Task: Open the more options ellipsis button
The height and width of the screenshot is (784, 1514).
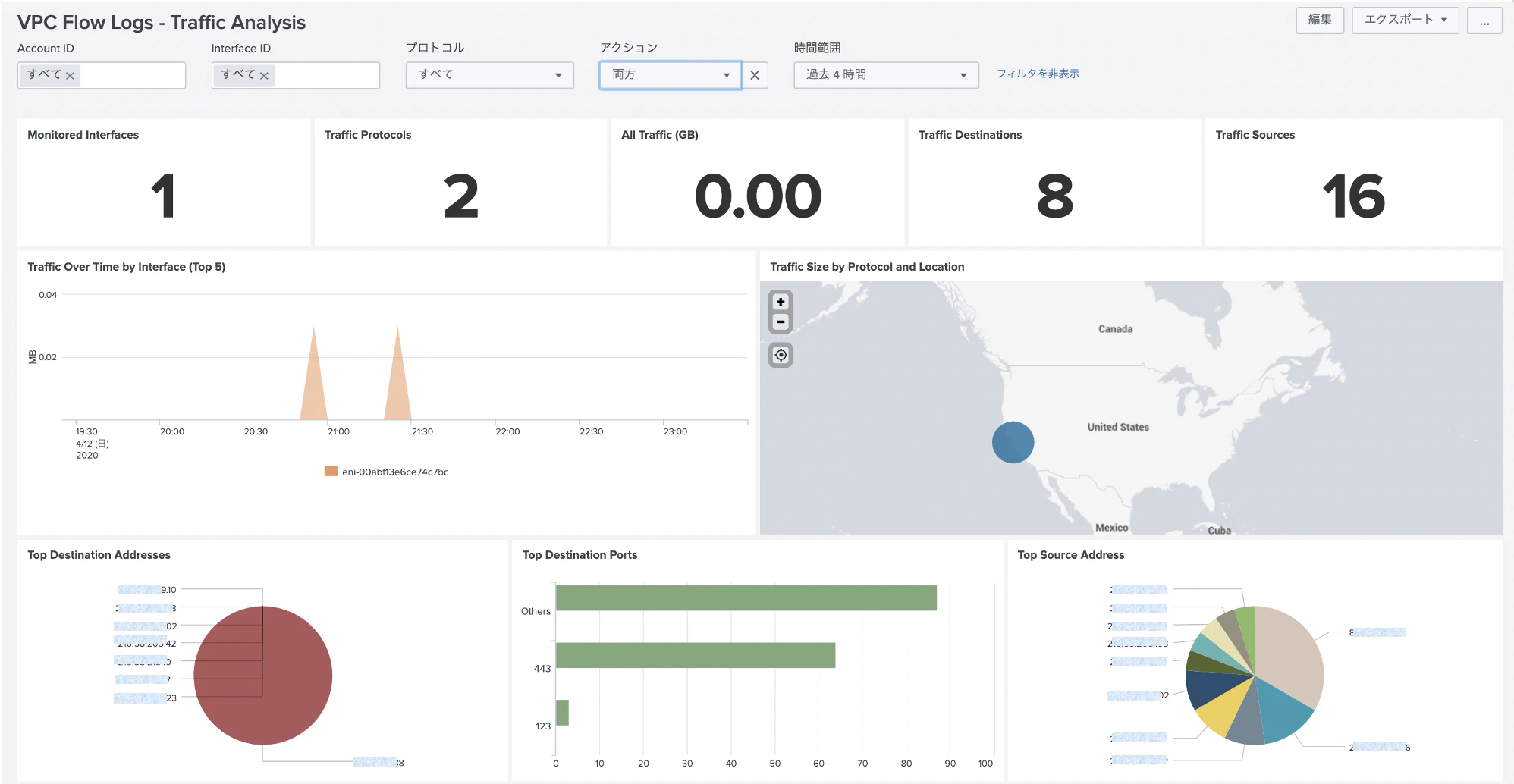Action: [1484, 20]
